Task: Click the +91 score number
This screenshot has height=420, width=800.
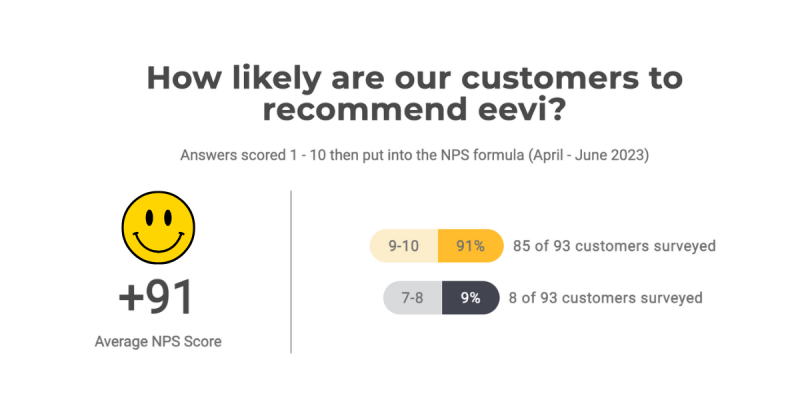Action: (x=156, y=297)
